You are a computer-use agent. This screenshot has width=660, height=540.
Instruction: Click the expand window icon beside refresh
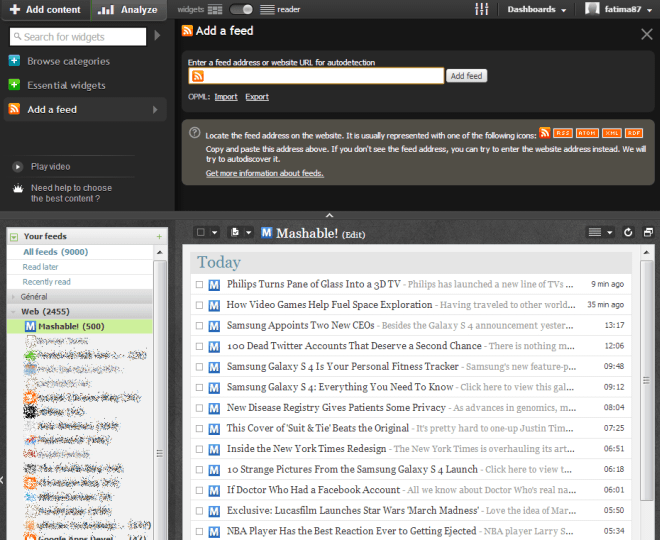[x=647, y=232]
